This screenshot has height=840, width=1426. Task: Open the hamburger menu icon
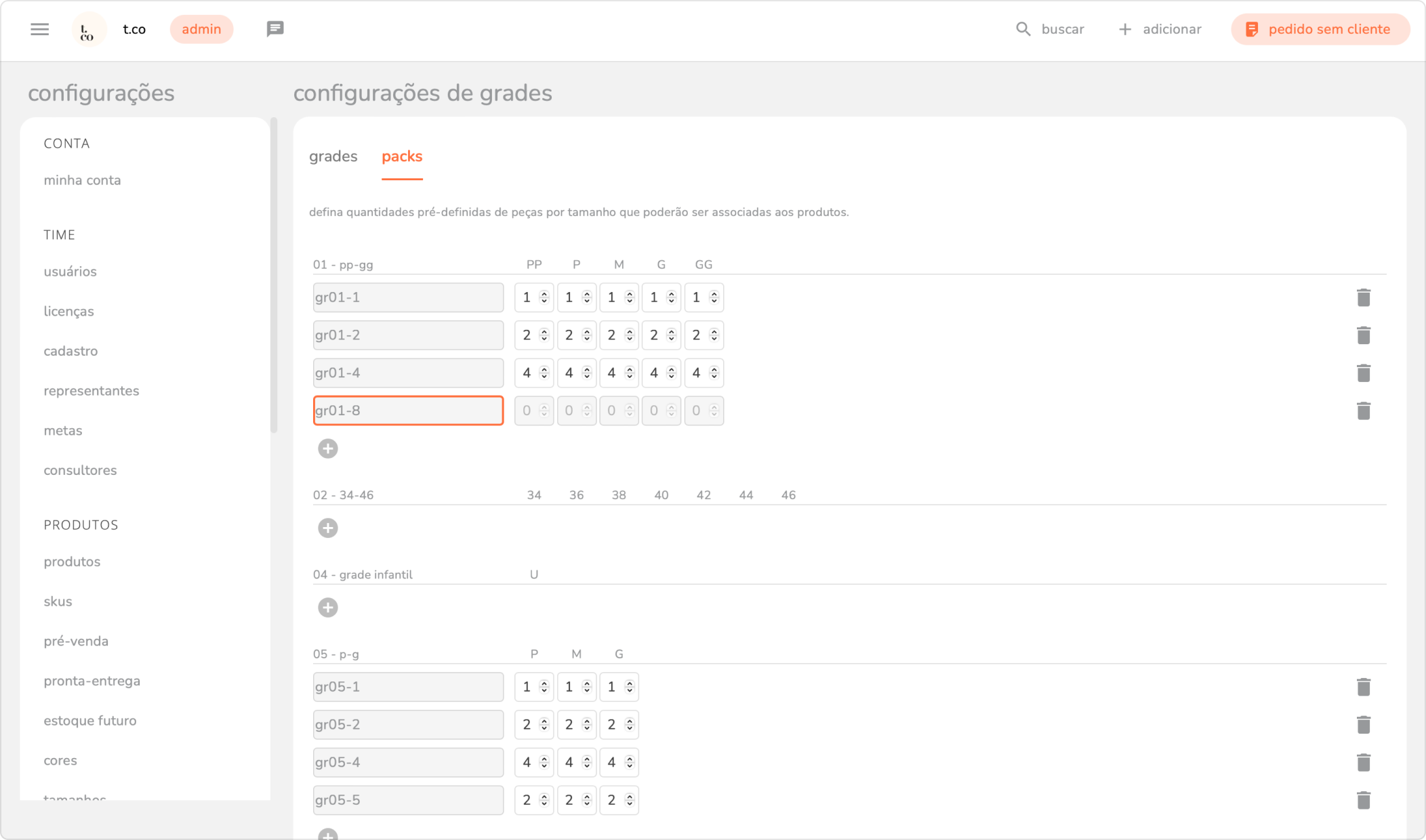(39, 29)
